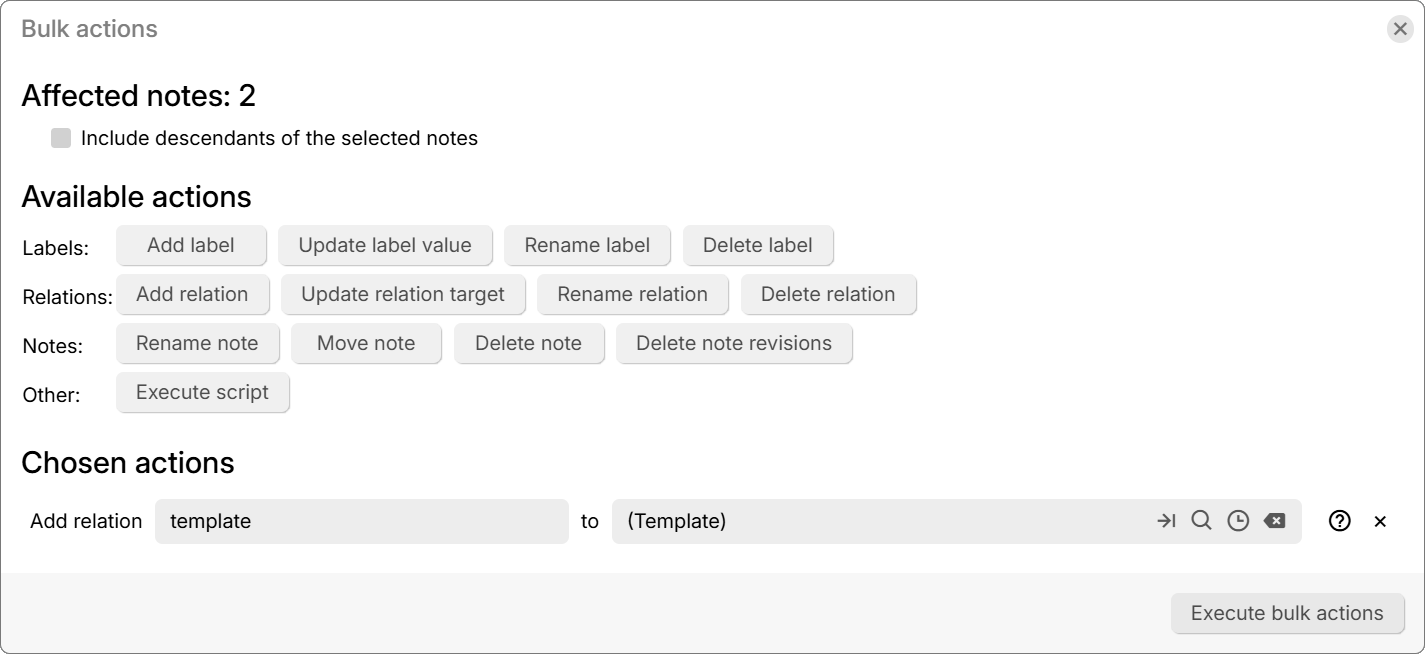Choose the Rename relation action

pyautogui.click(x=632, y=294)
